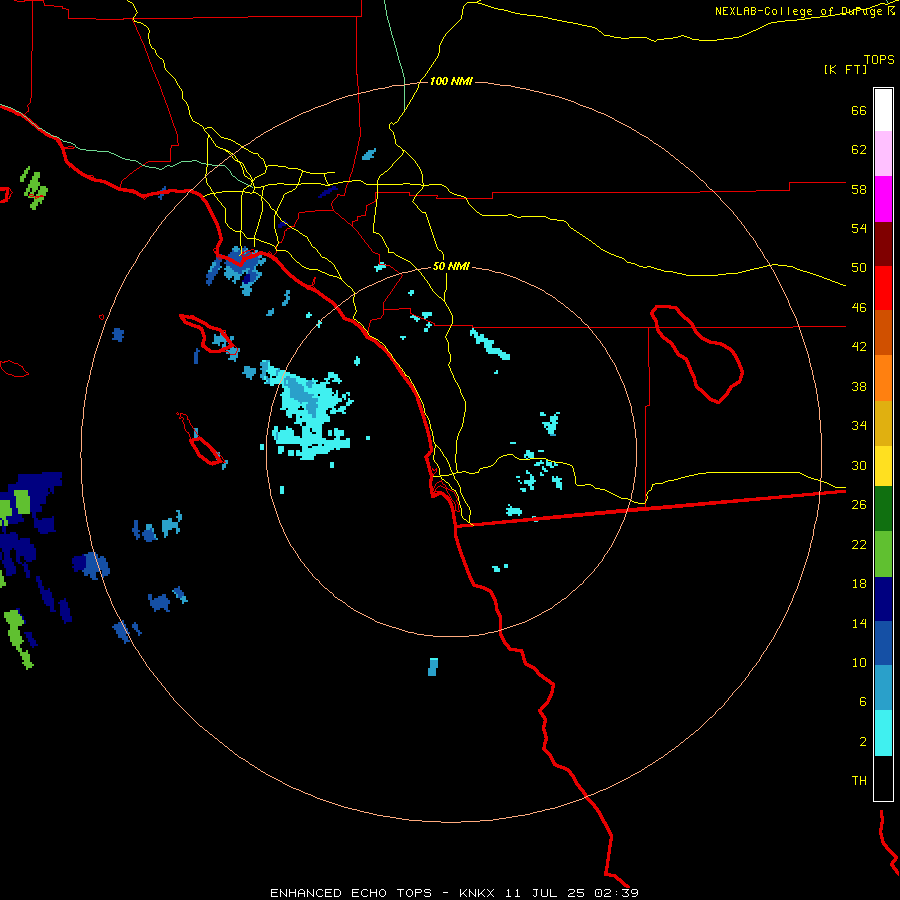Screen dimensions: 900x900
Task: Click the 6 legend value
Action: click(862, 702)
